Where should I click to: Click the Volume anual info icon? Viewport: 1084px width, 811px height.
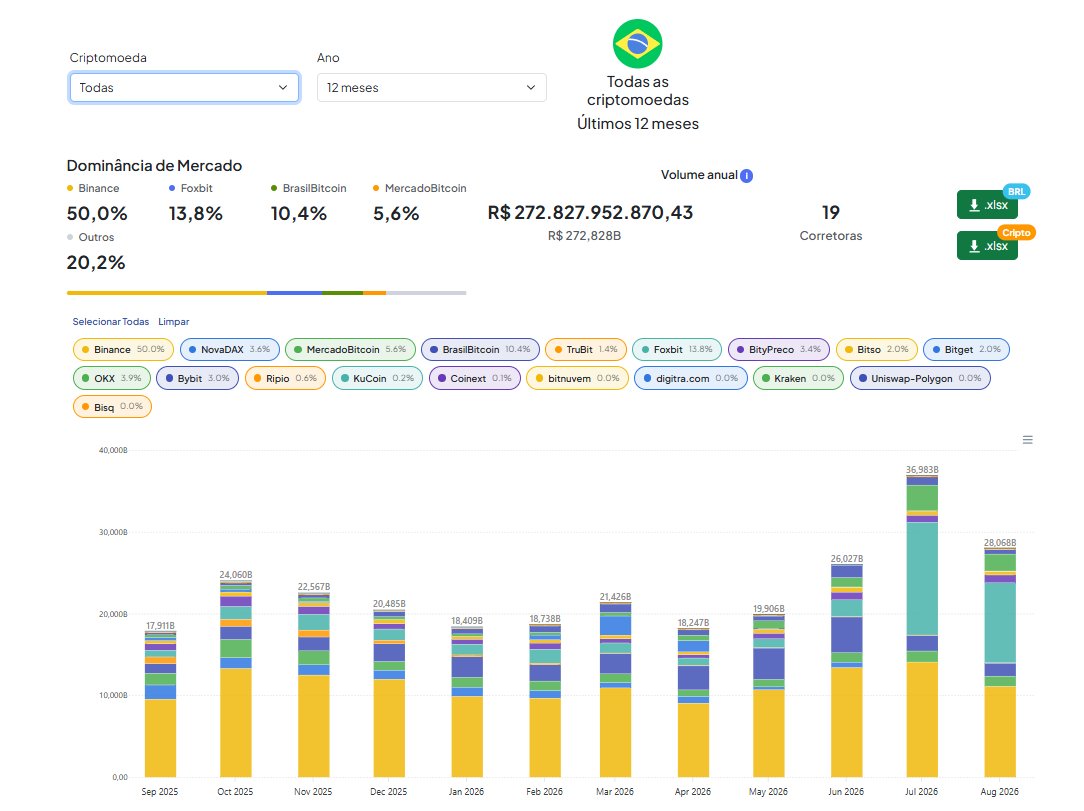point(747,176)
